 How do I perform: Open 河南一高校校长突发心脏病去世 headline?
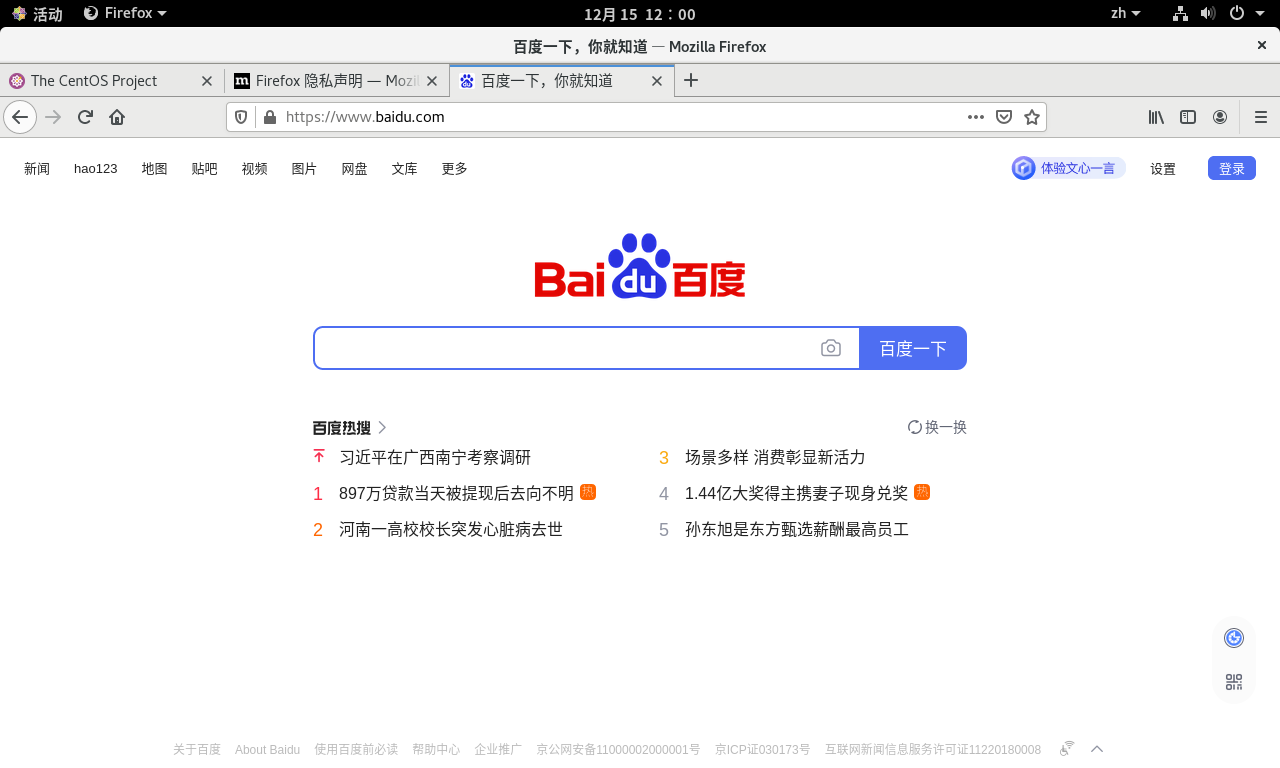click(451, 529)
